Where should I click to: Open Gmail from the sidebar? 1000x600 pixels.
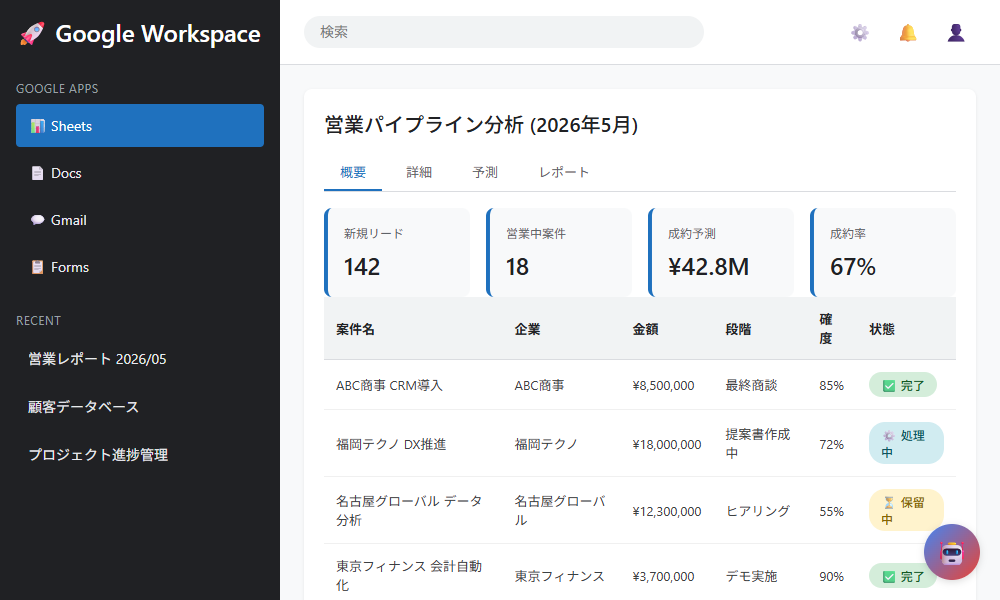(x=140, y=220)
